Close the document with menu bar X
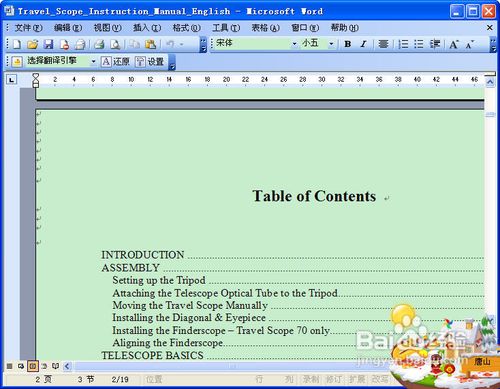The height and width of the screenshot is (389, 500). pyautogui.click(x=489, y=28)
